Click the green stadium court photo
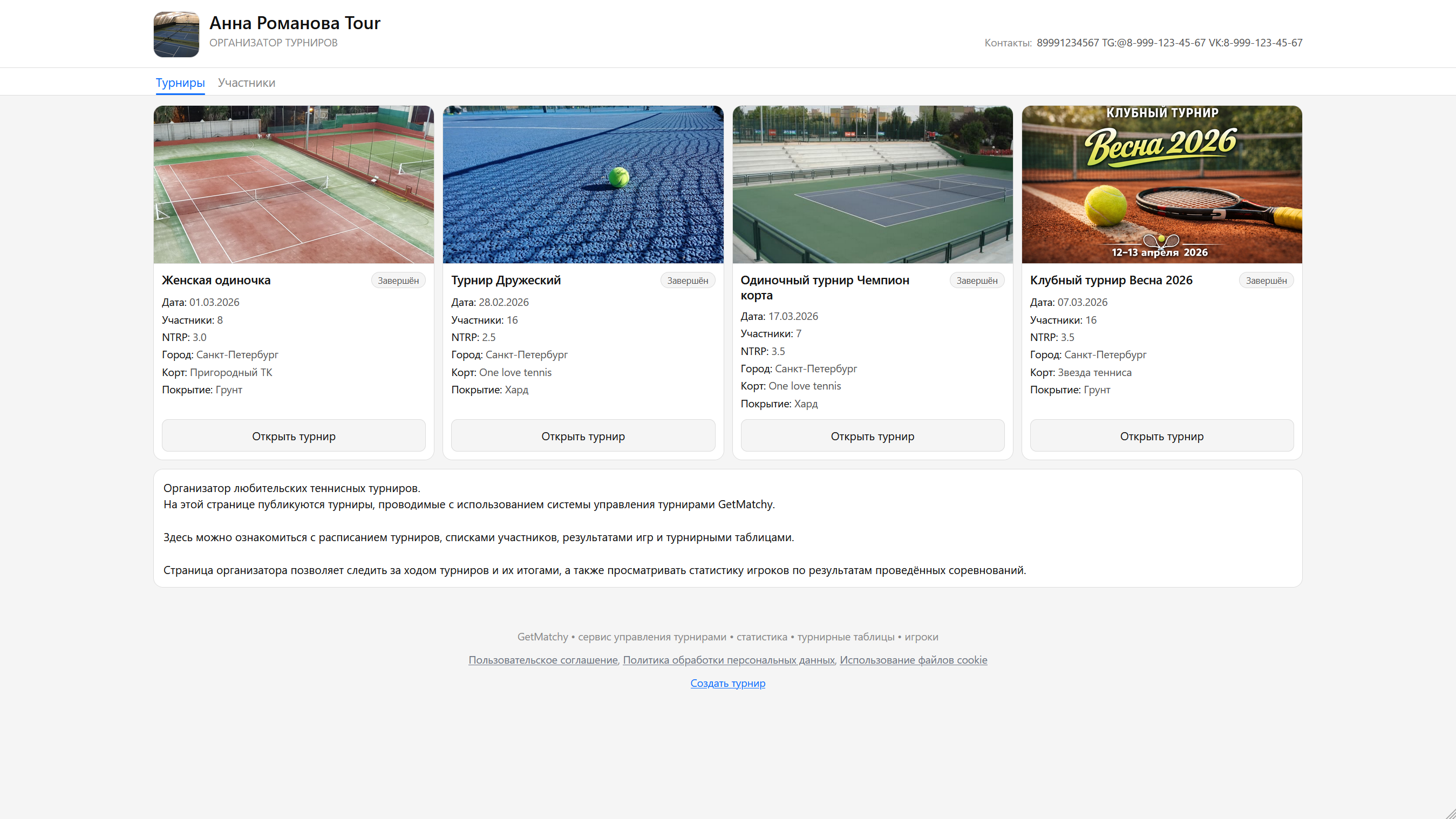1456x819 pixels. (x=872, y=185)
